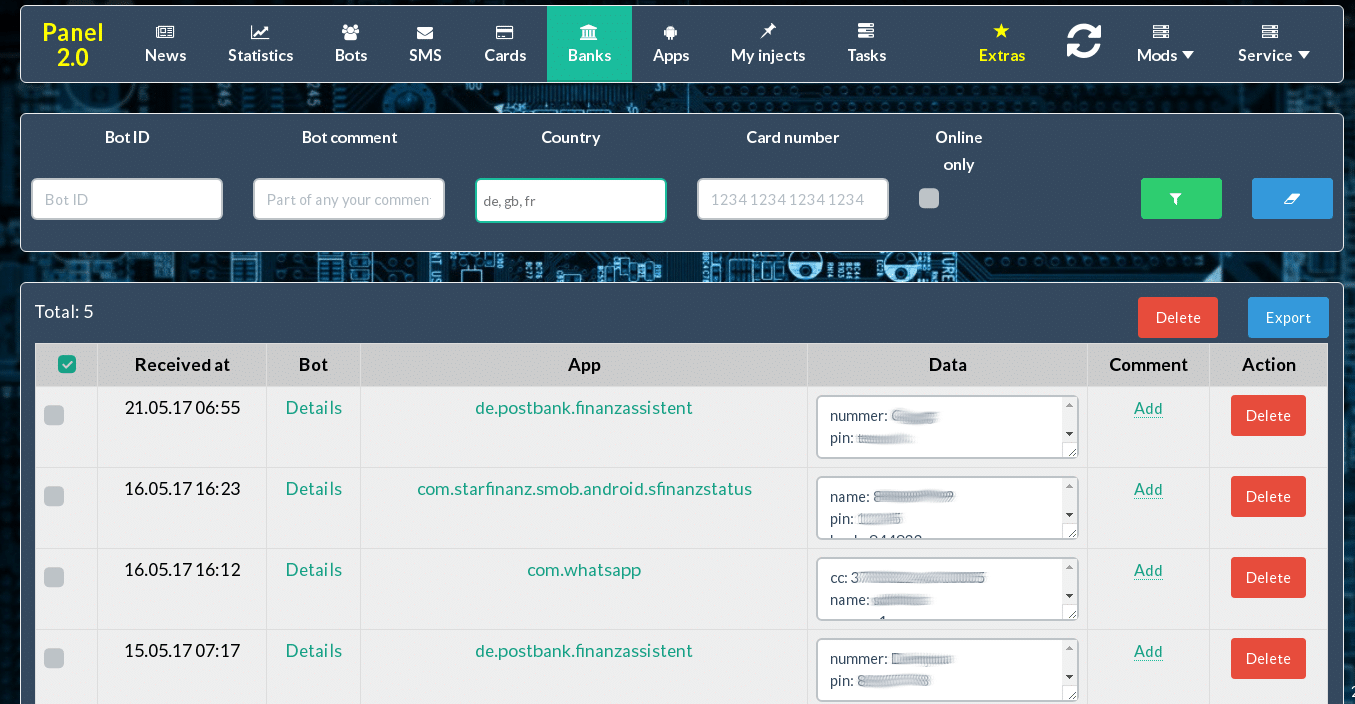This screenshot has height=704, width=1355.
Task: Open the Statistics chart page
Action: 260,44
